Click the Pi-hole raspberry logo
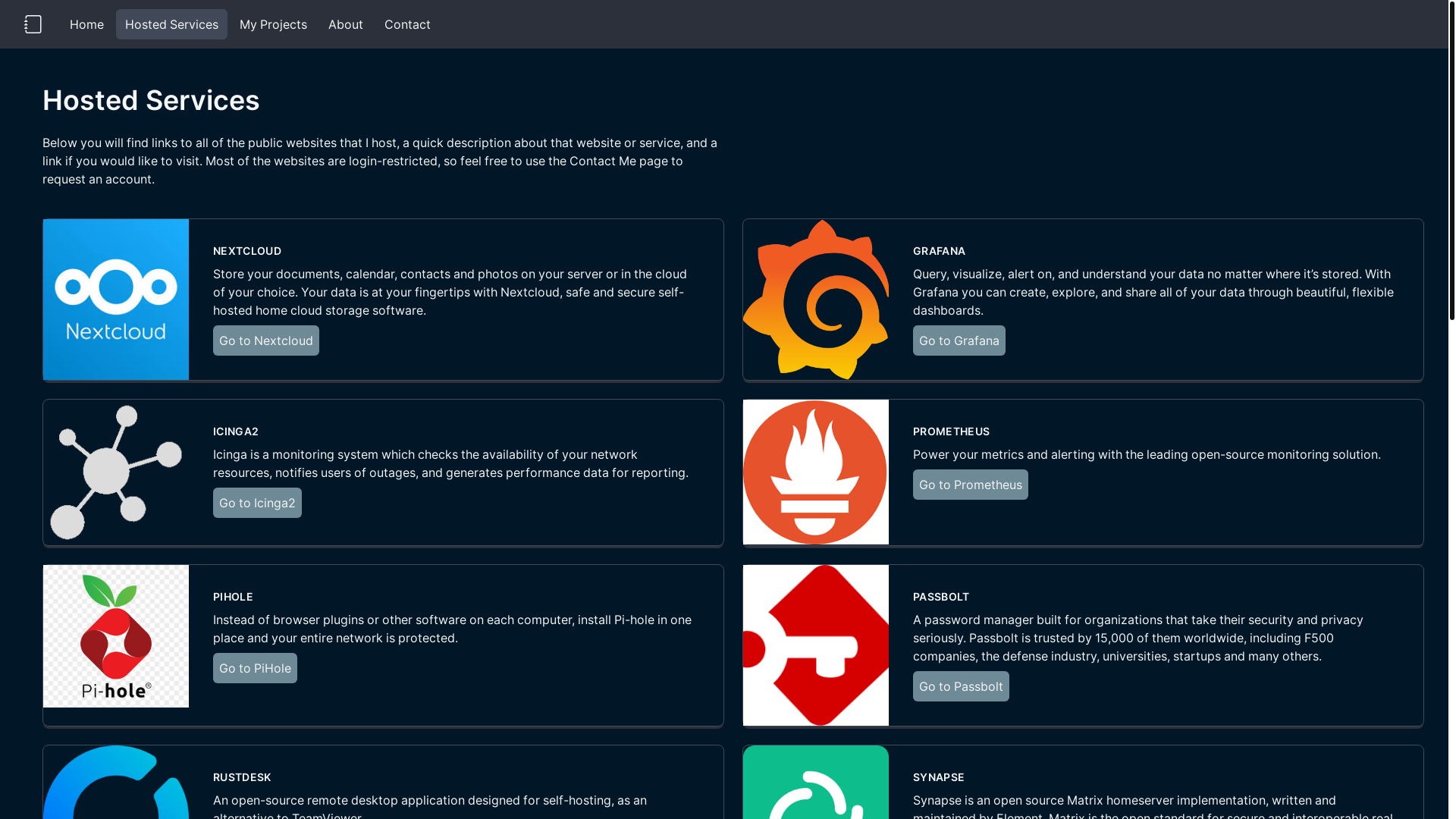The image size is (1456, 819). [116, 636]
